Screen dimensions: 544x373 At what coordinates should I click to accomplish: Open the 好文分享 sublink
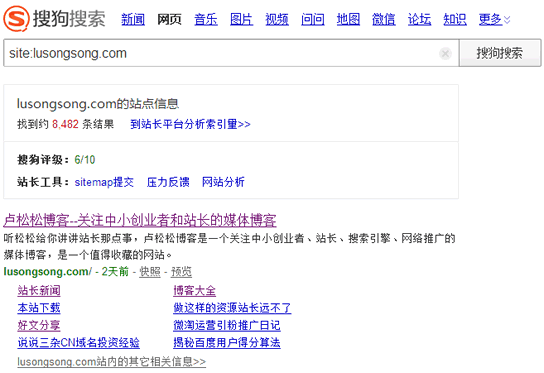point(39,325)
